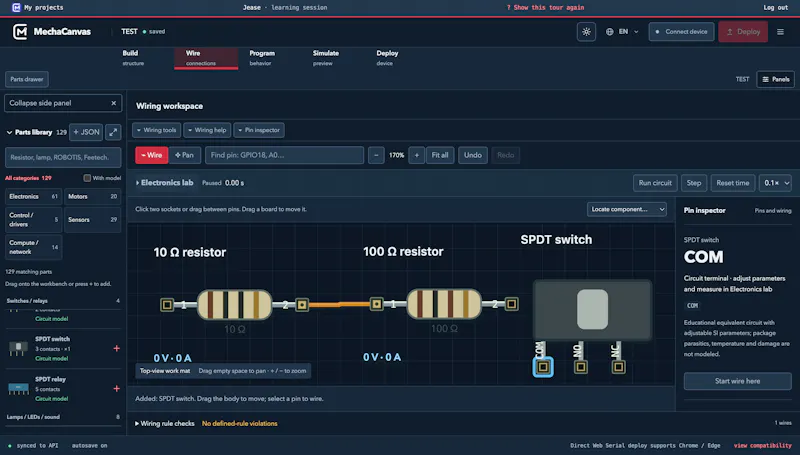Viewport: 800px width, 455px height.
Task: Click view compatibility link
Action: pos(763,445)
